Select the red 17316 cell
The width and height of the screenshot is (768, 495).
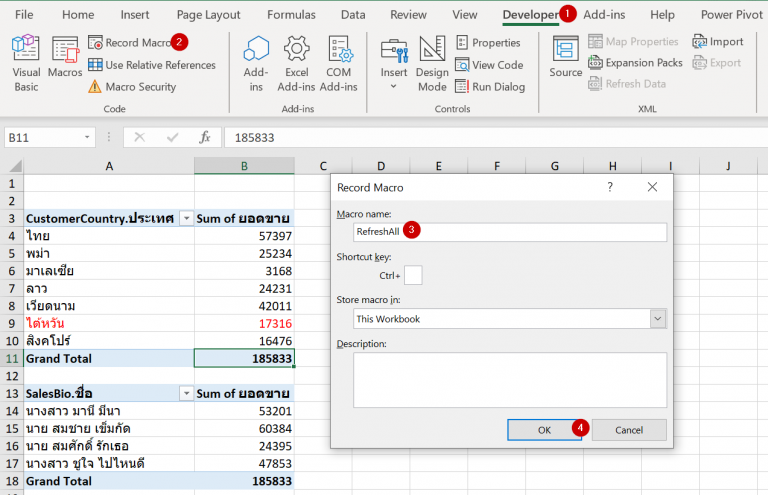(x=244, y=324)
